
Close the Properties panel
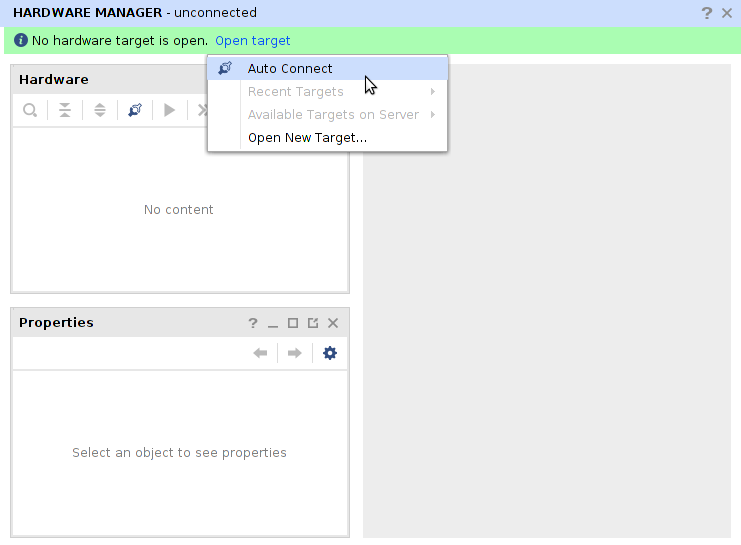pyautogui.click(x=333, y=323)
